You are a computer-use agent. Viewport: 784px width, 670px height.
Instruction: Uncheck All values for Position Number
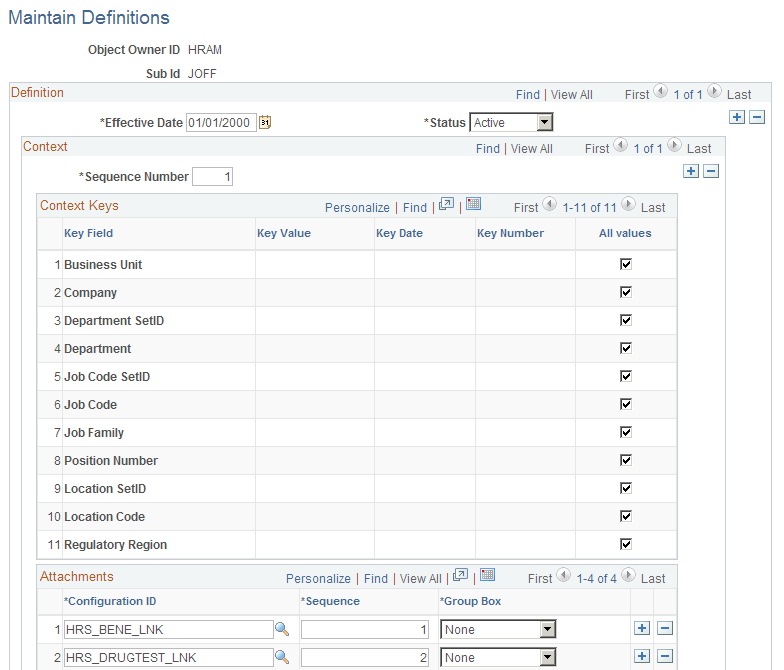point(626,460)
